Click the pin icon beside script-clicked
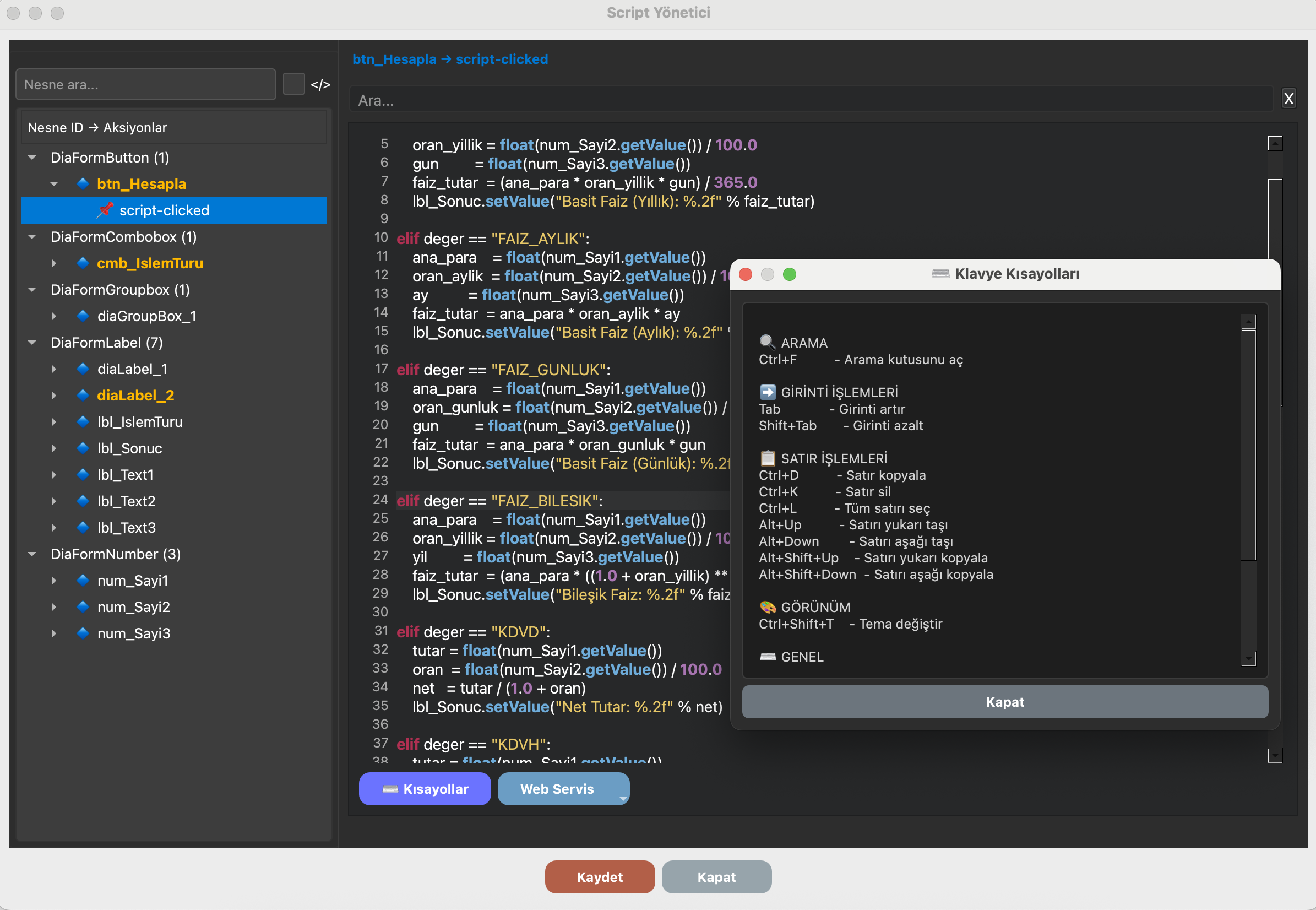Viewport: 1316px width, 910px height. (105, 210)
